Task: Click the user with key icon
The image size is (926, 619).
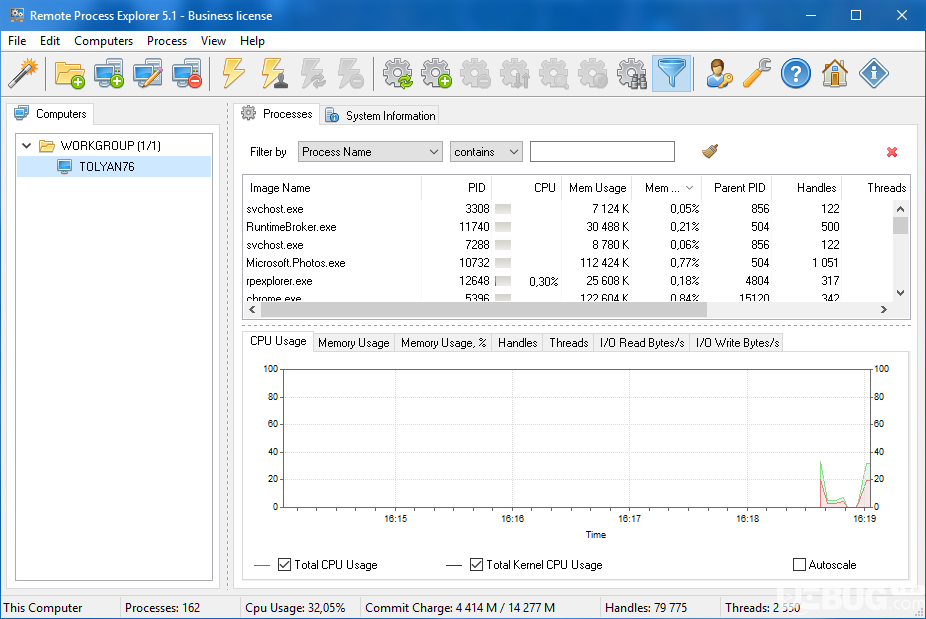Action: (x=718, y=74)
